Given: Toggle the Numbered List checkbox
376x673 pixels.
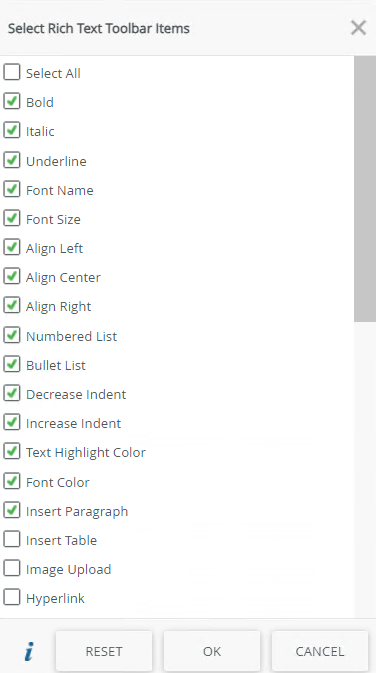Looking at the screenshot, I should pos(12,335).
